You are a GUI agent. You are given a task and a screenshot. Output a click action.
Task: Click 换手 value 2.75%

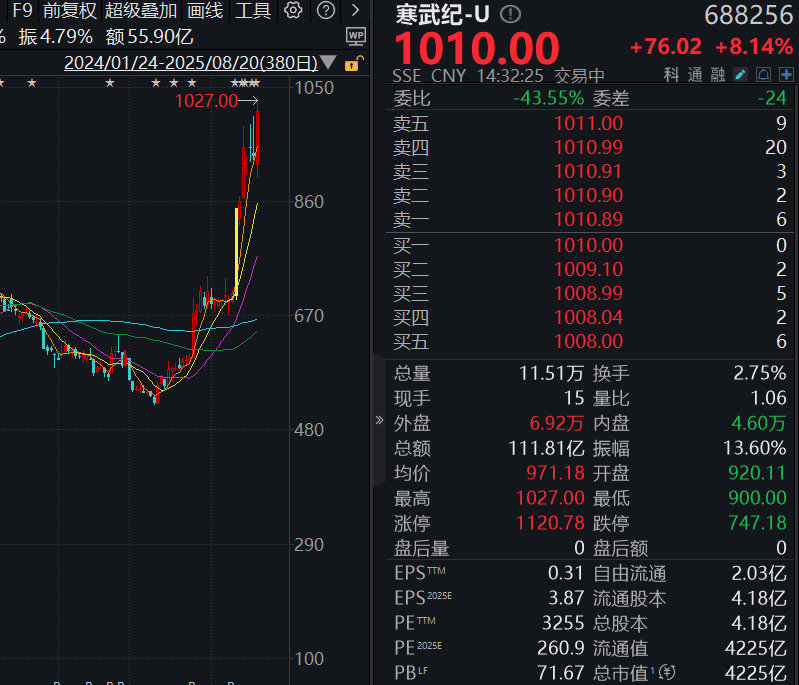click(x=760, y=373)
